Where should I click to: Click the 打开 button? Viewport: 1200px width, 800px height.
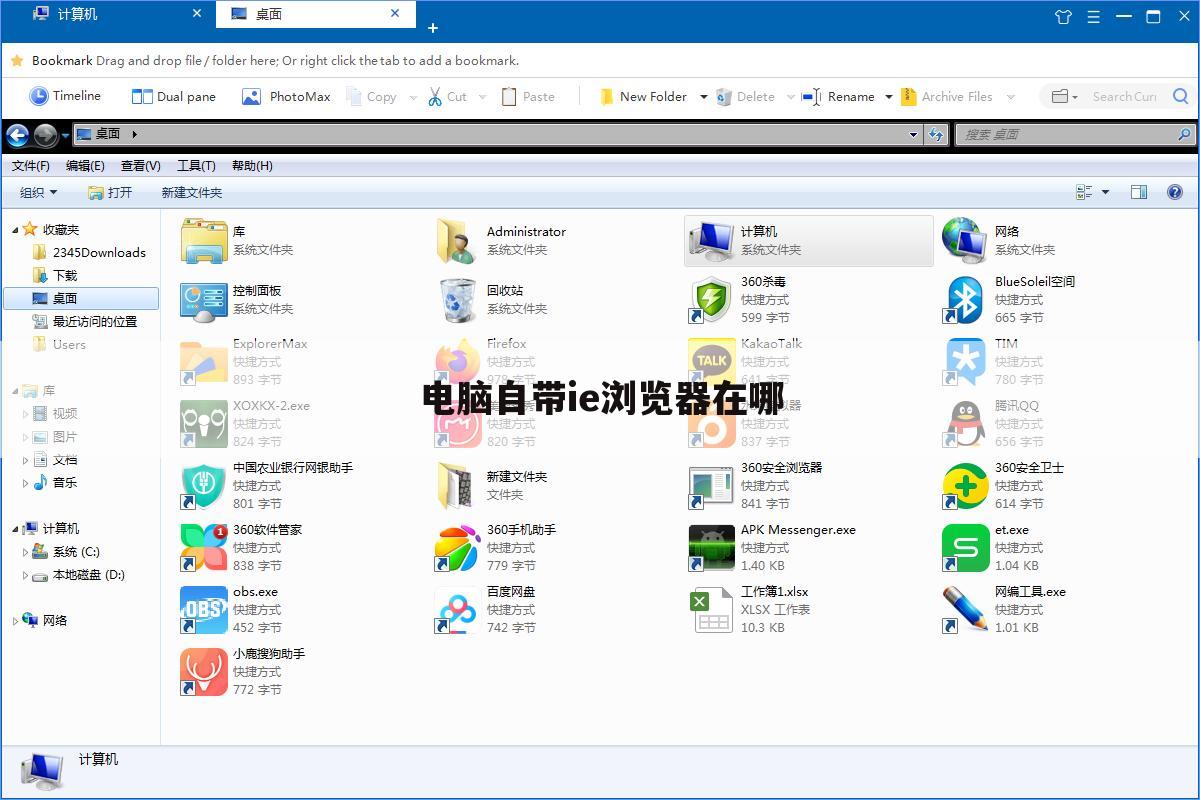click(110, 192)
